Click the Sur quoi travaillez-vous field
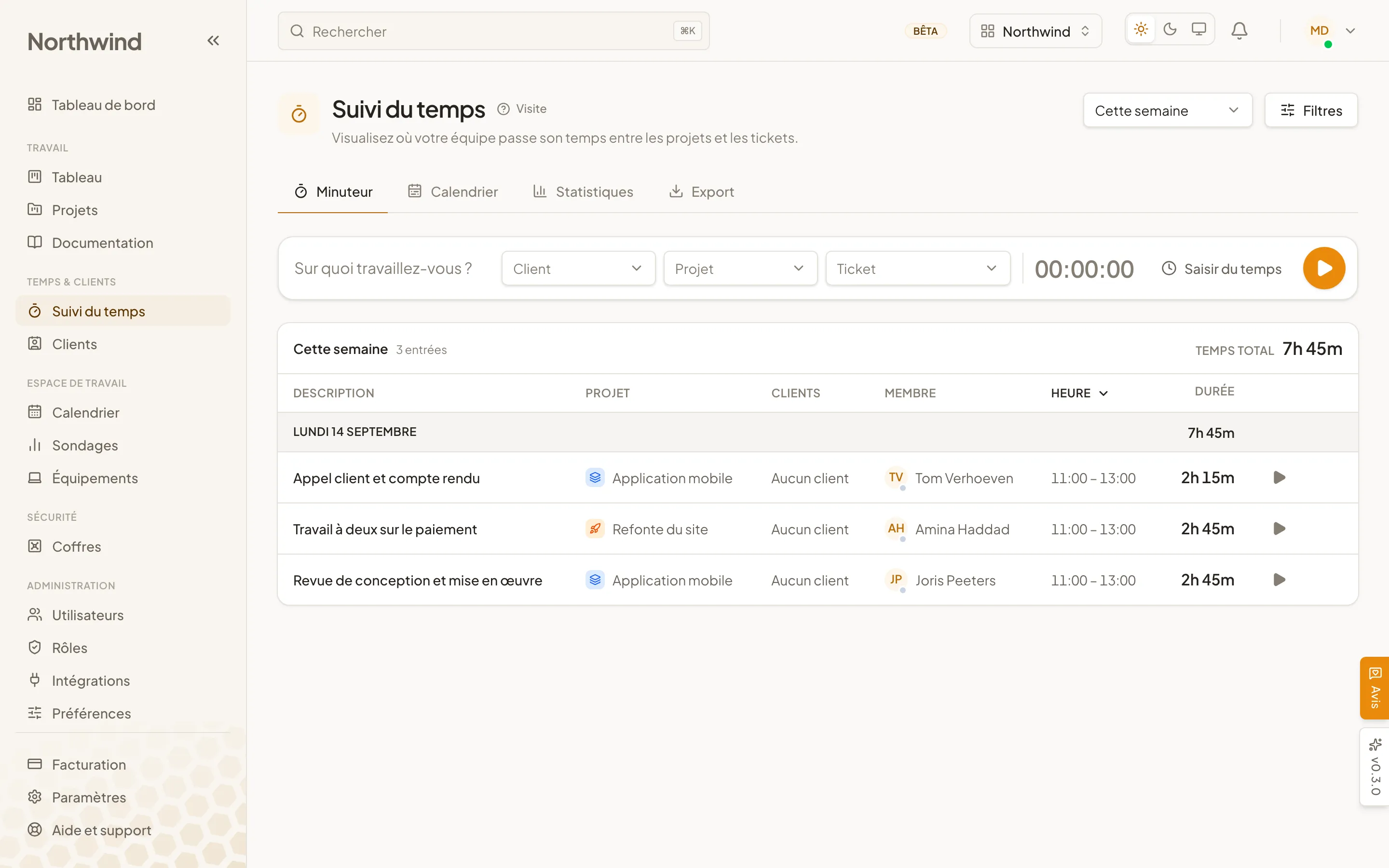1389x868 pixels. coord(390,268)
